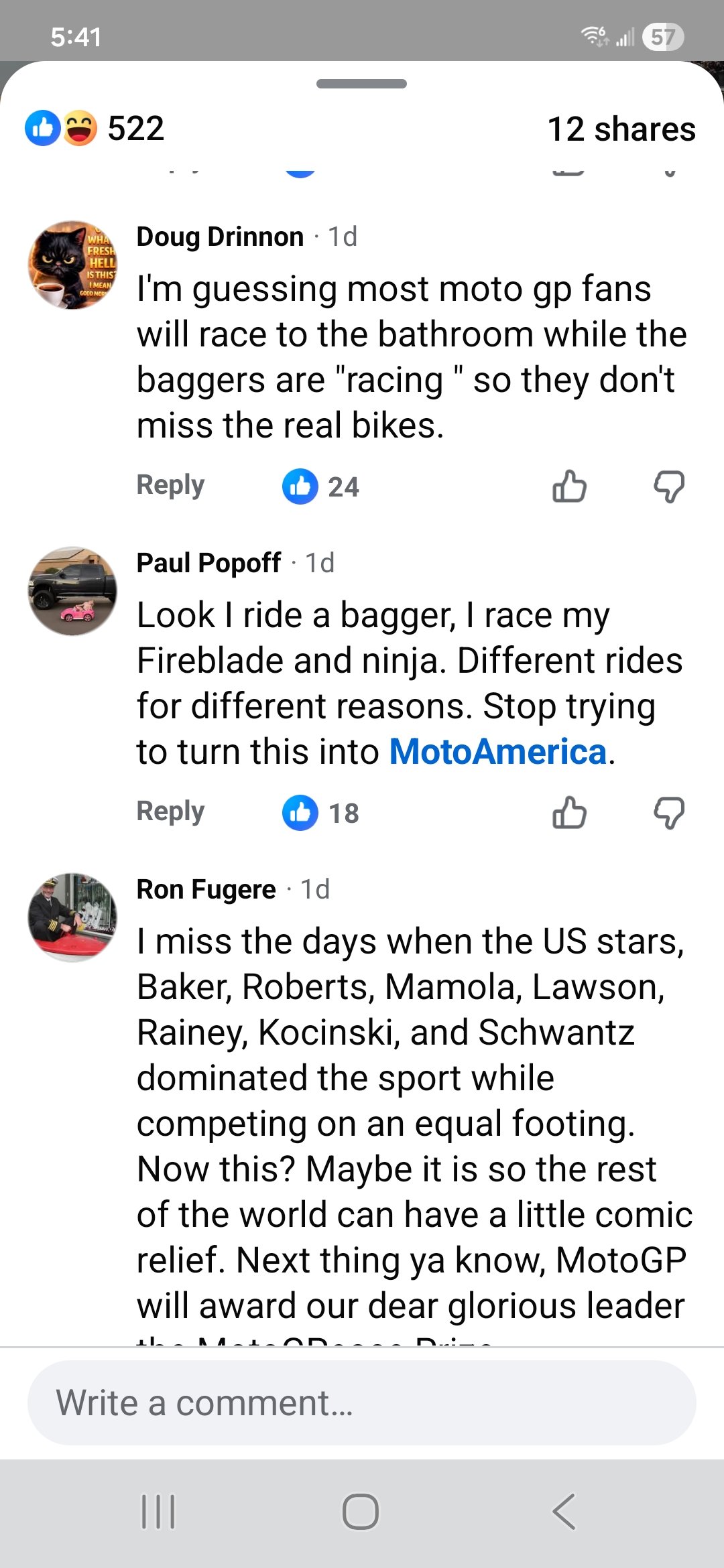Tap Ron Fugere's profile picture
724x1568 pixels.
[x=72, y=917]
